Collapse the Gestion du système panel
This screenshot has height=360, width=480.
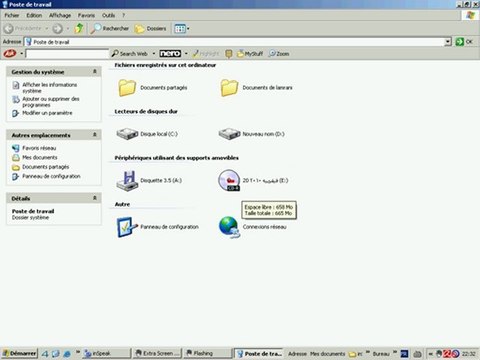(x=95, y=72)
